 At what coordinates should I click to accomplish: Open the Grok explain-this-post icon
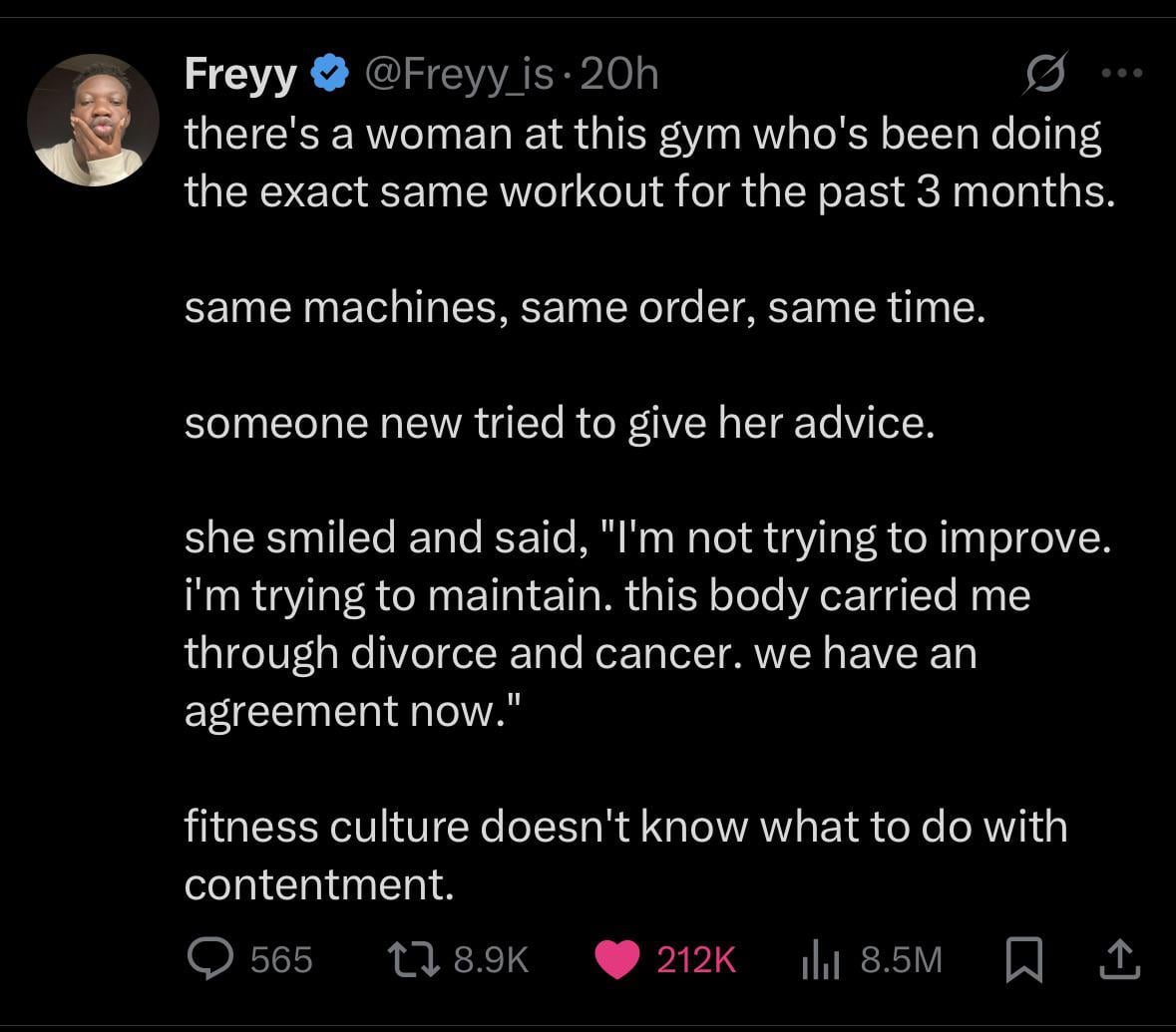pos(1046,74)
